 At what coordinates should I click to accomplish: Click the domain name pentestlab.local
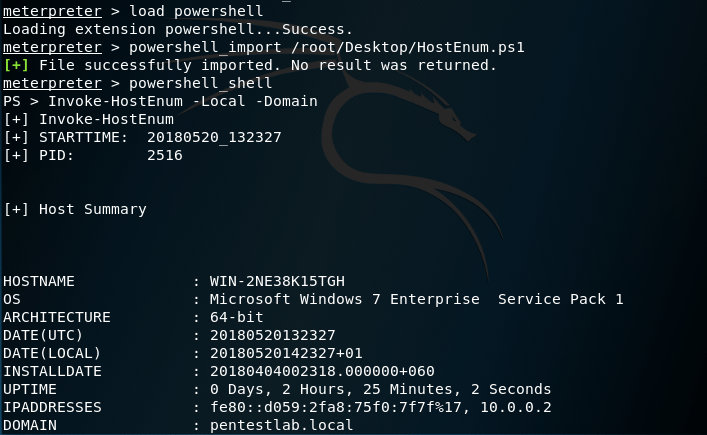click(x=281, y=425)
